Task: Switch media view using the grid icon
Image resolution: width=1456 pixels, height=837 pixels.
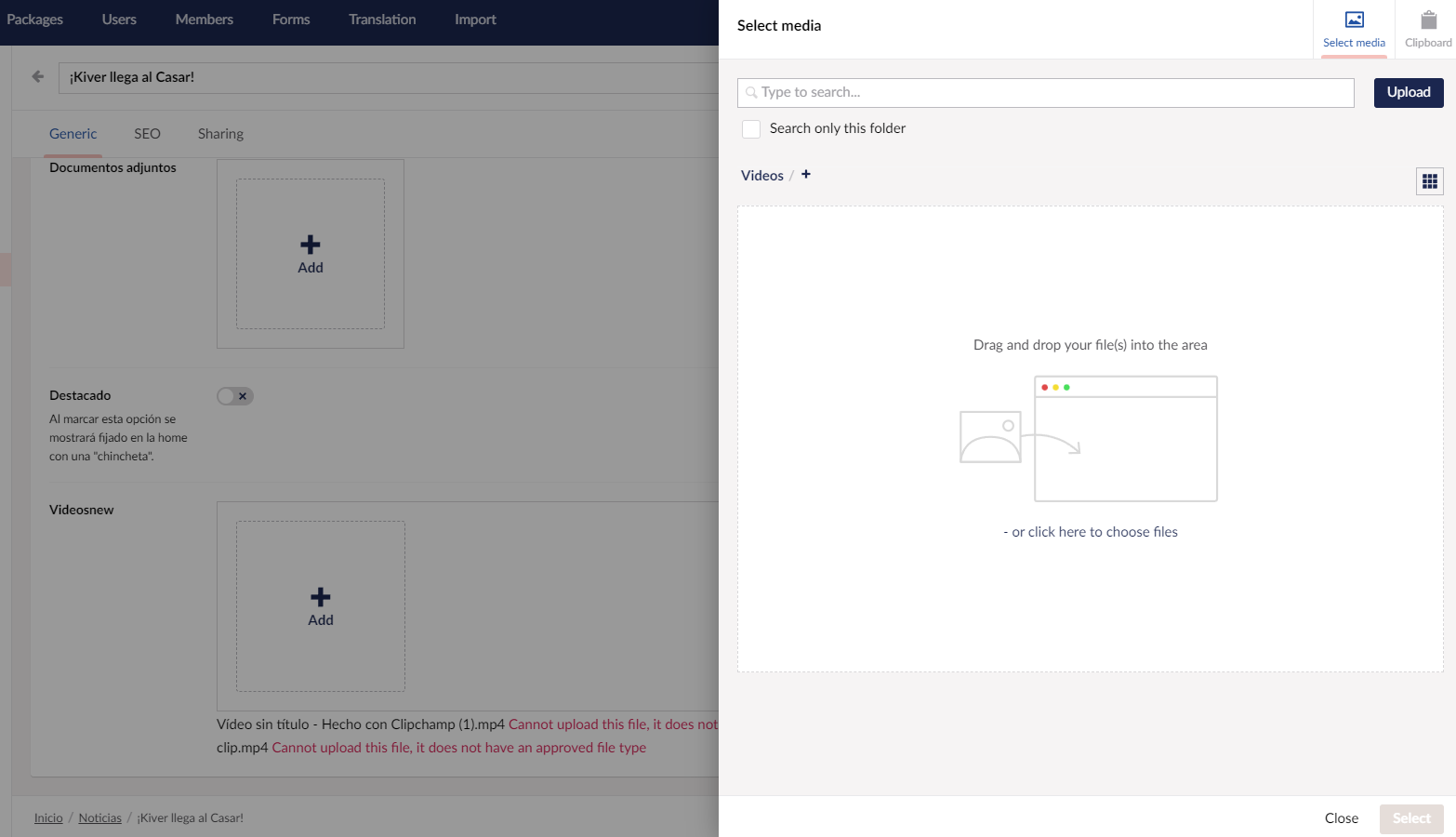Action: point(1429,181)
